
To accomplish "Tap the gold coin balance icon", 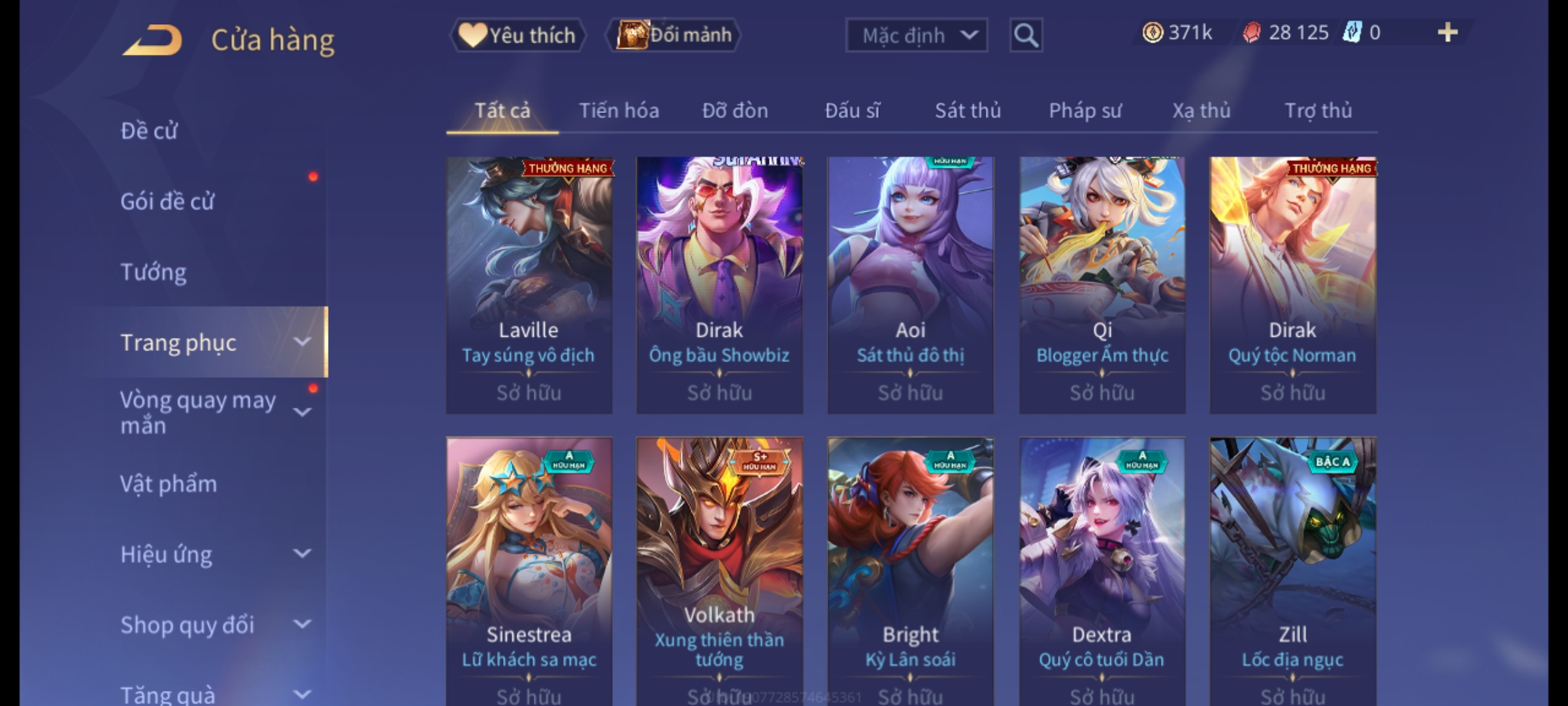I will pos(1152,33).
